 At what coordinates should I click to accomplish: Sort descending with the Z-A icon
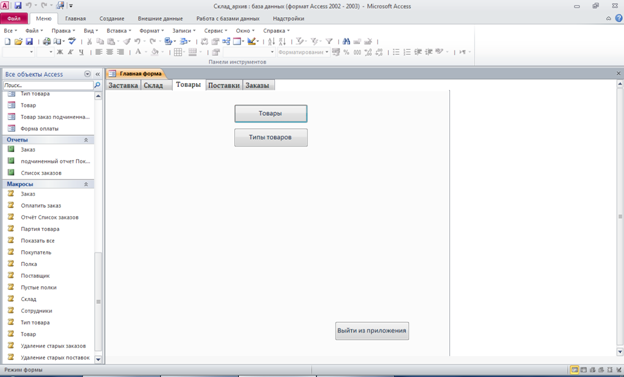coord(282,41)
